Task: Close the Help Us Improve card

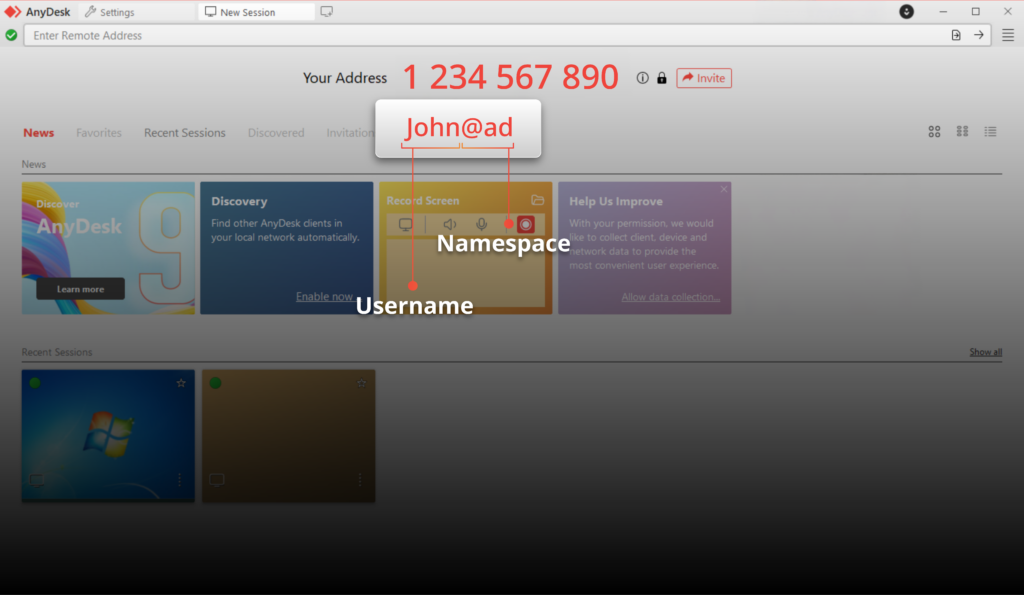Action: [x=724, y=189]
